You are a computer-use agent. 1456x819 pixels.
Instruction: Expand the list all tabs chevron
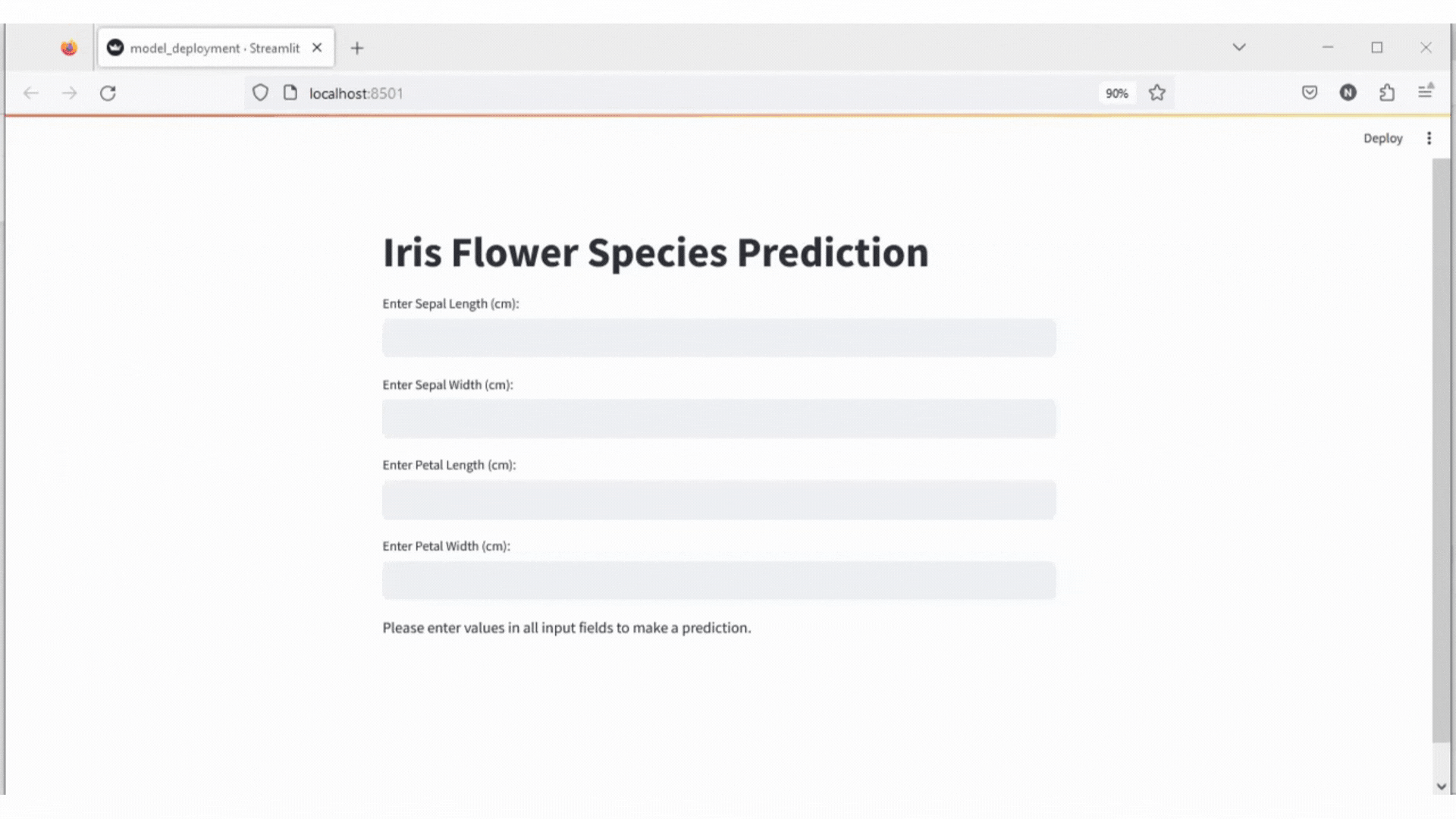click(x=1239, y=47)
